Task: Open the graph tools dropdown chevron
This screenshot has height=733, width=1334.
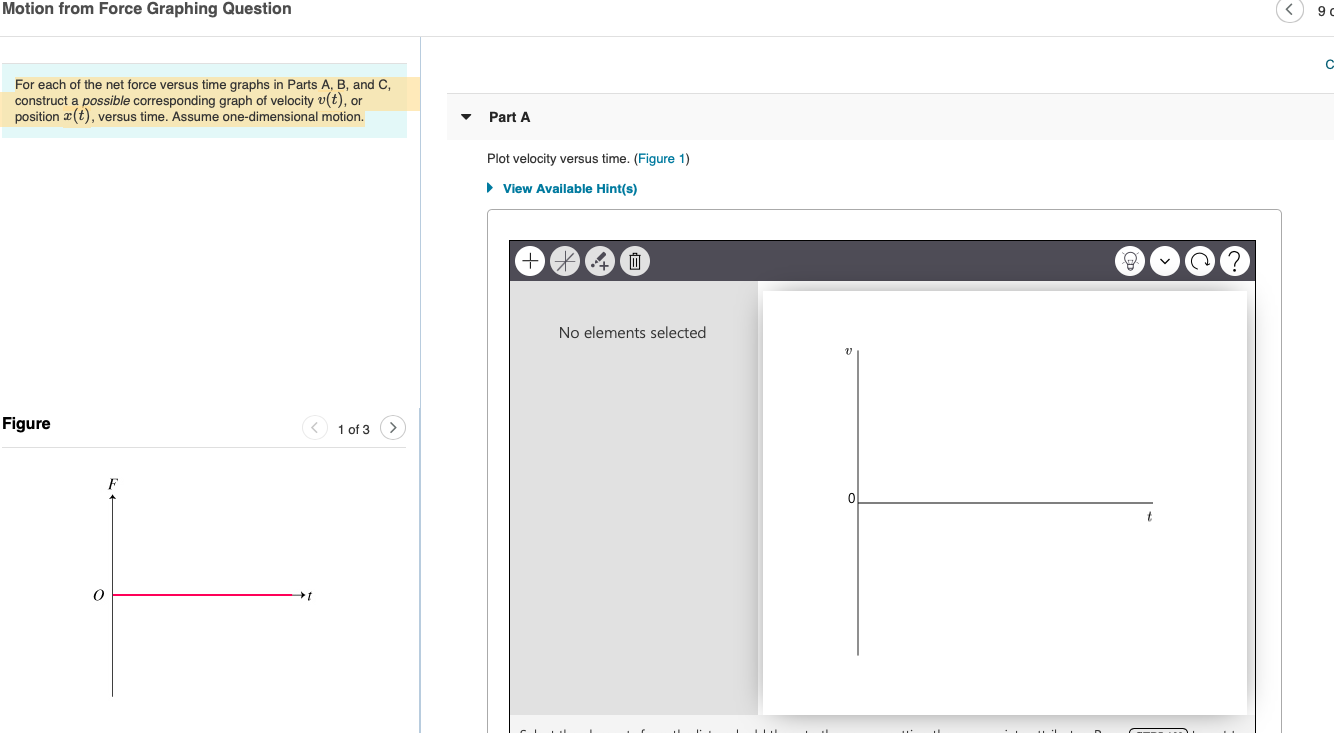Action: 1164,260
